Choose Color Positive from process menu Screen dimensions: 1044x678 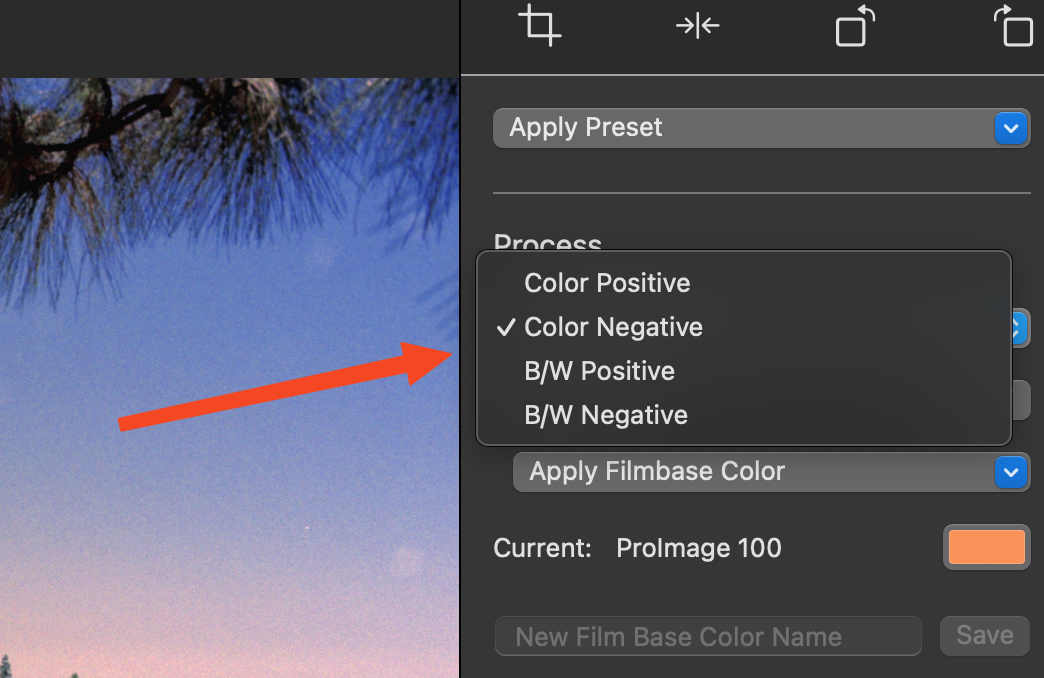click(x=607, y=283)
